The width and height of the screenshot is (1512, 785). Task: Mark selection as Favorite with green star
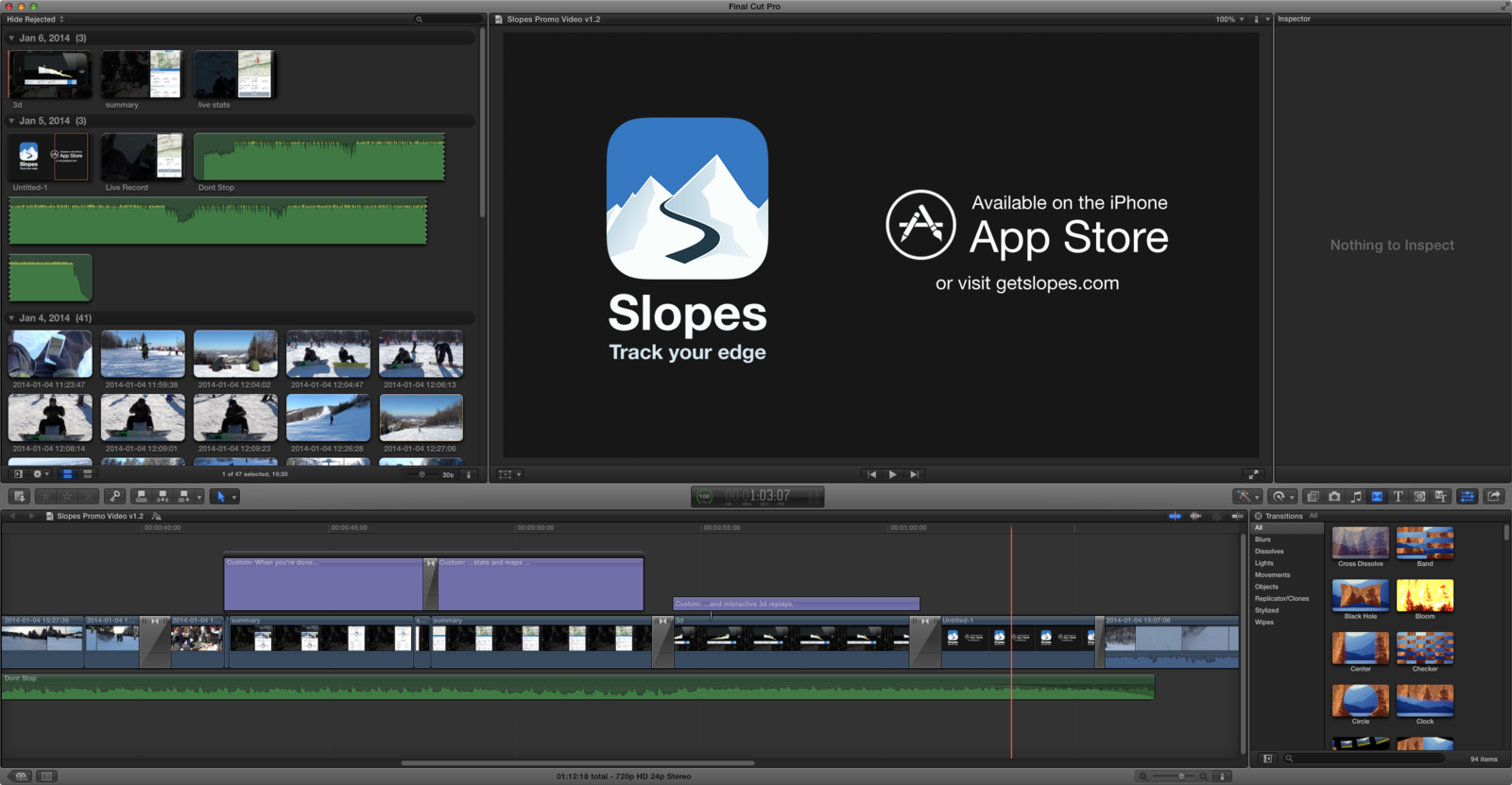point(46,496)
